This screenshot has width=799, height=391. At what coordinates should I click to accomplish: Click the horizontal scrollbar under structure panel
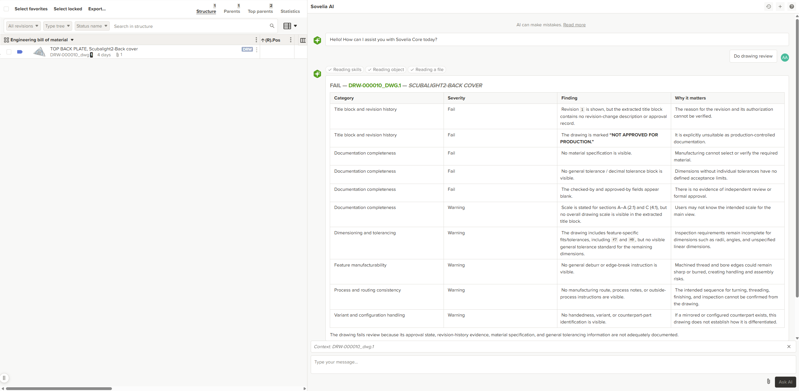(x=59, y=388)
